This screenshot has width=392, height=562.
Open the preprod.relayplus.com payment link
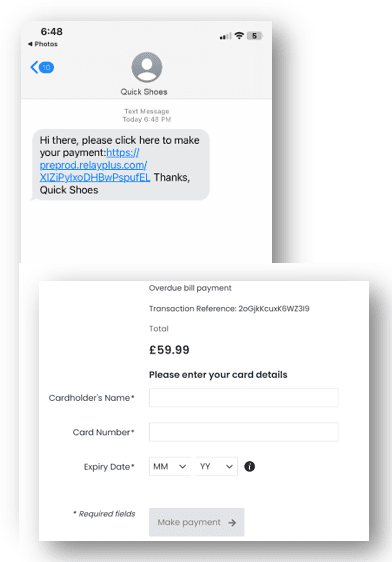pyautogui.click(x=95, y=165)
